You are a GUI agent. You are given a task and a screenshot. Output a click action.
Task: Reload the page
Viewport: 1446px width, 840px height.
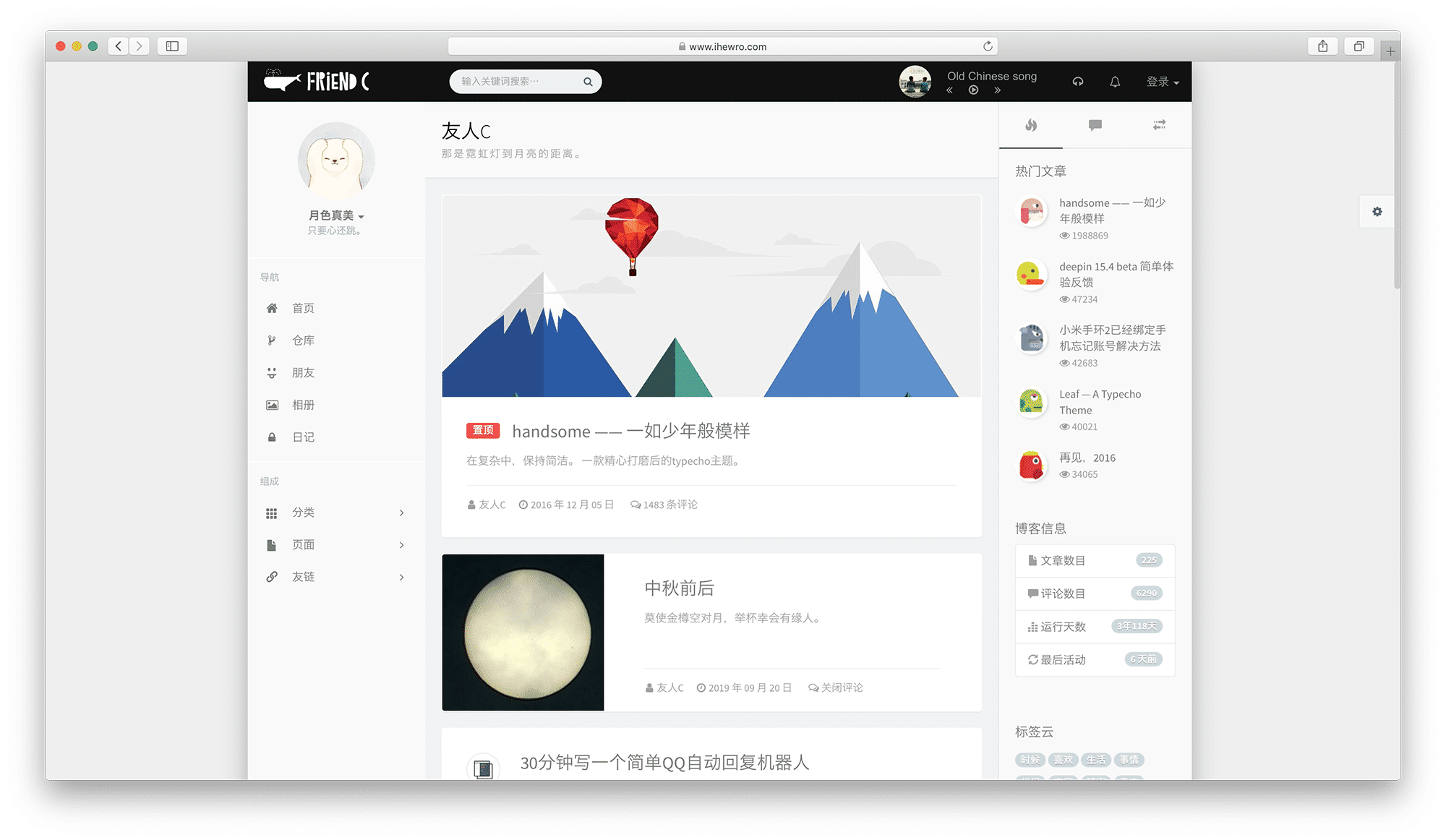click(x=988, y=46)
